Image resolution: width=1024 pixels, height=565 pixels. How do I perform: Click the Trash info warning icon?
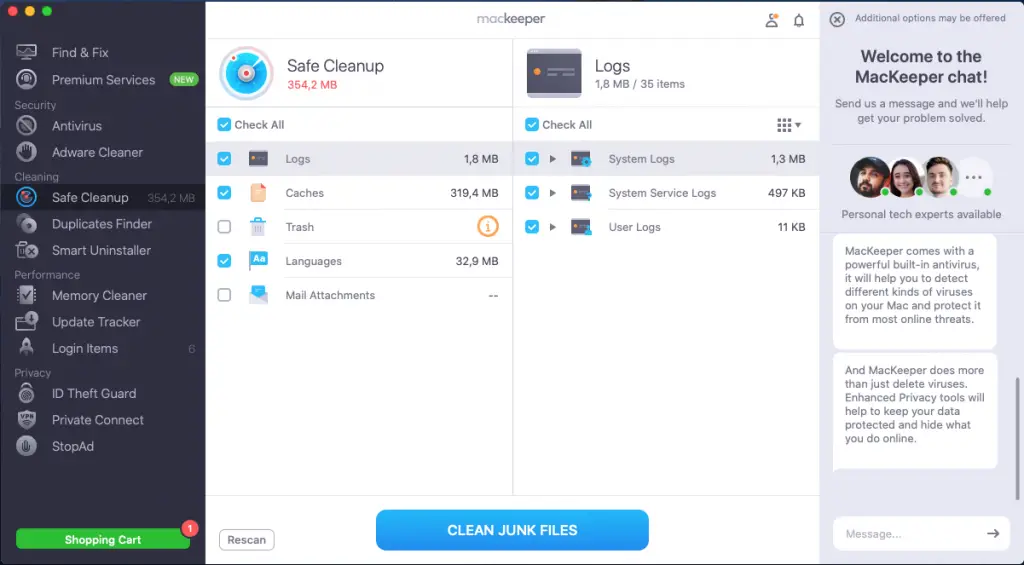click(488, 226)
